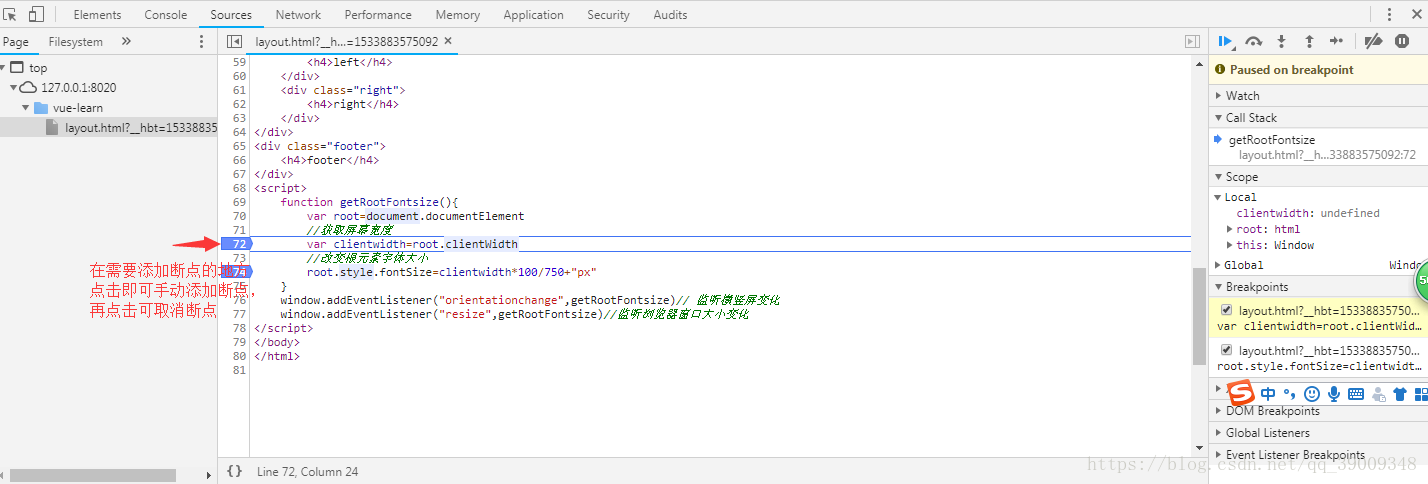The height and width of the screenshot is (484, 1428).
Task: Click the Sogou input method S logo
Action: [1240, 392]
